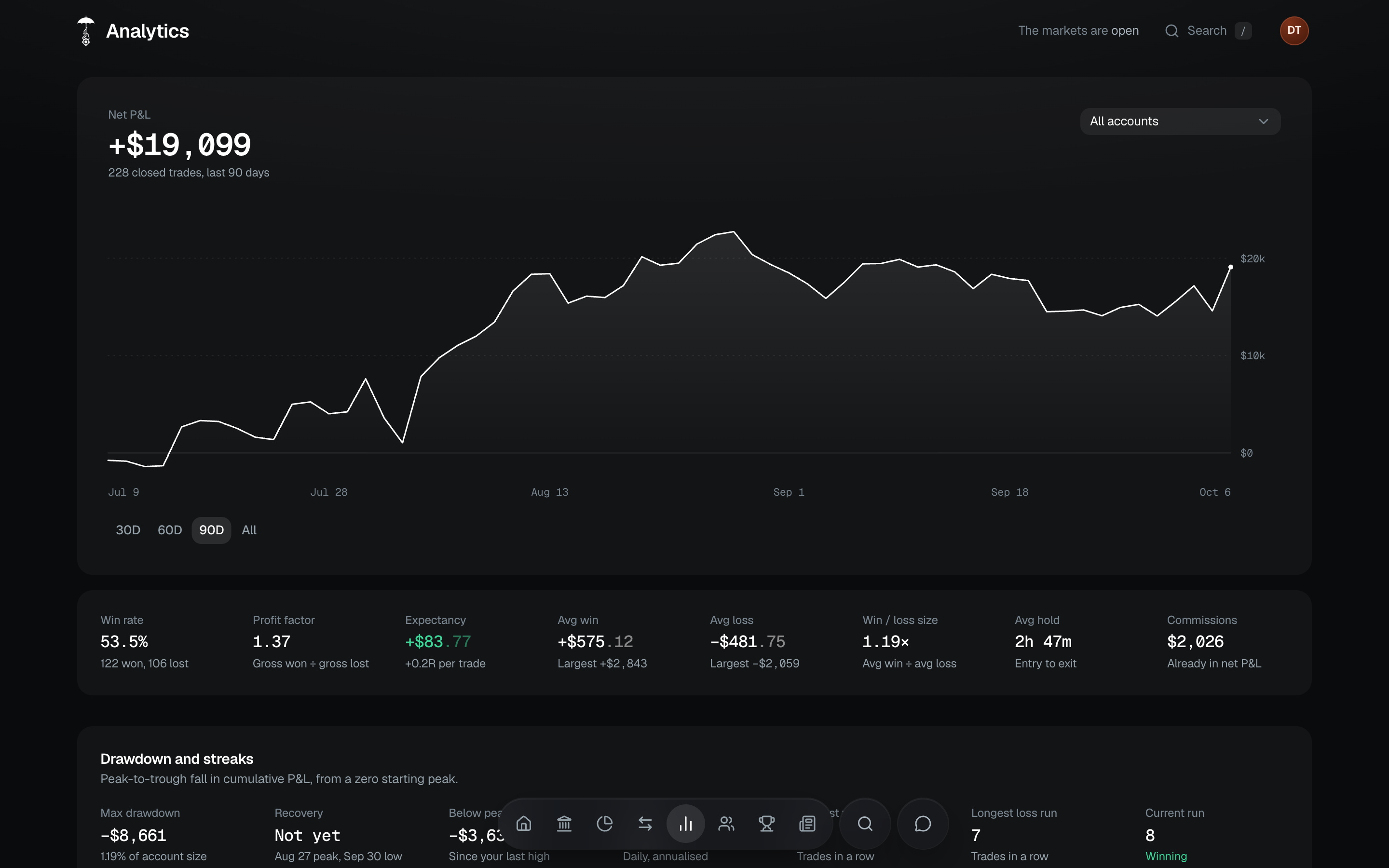This screenshot has height=868, width=1389.
Task: Open the bank building icon in dock
Action: tap(564, 824)
